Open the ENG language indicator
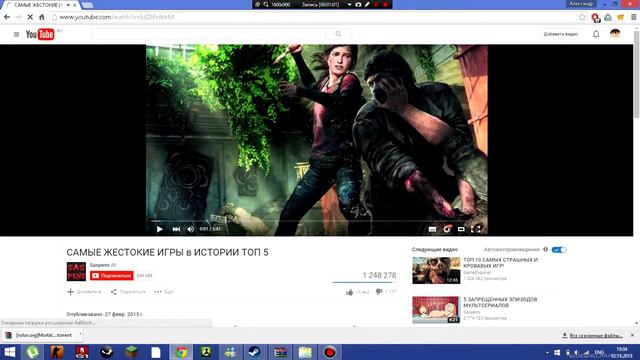 (599, 352)
